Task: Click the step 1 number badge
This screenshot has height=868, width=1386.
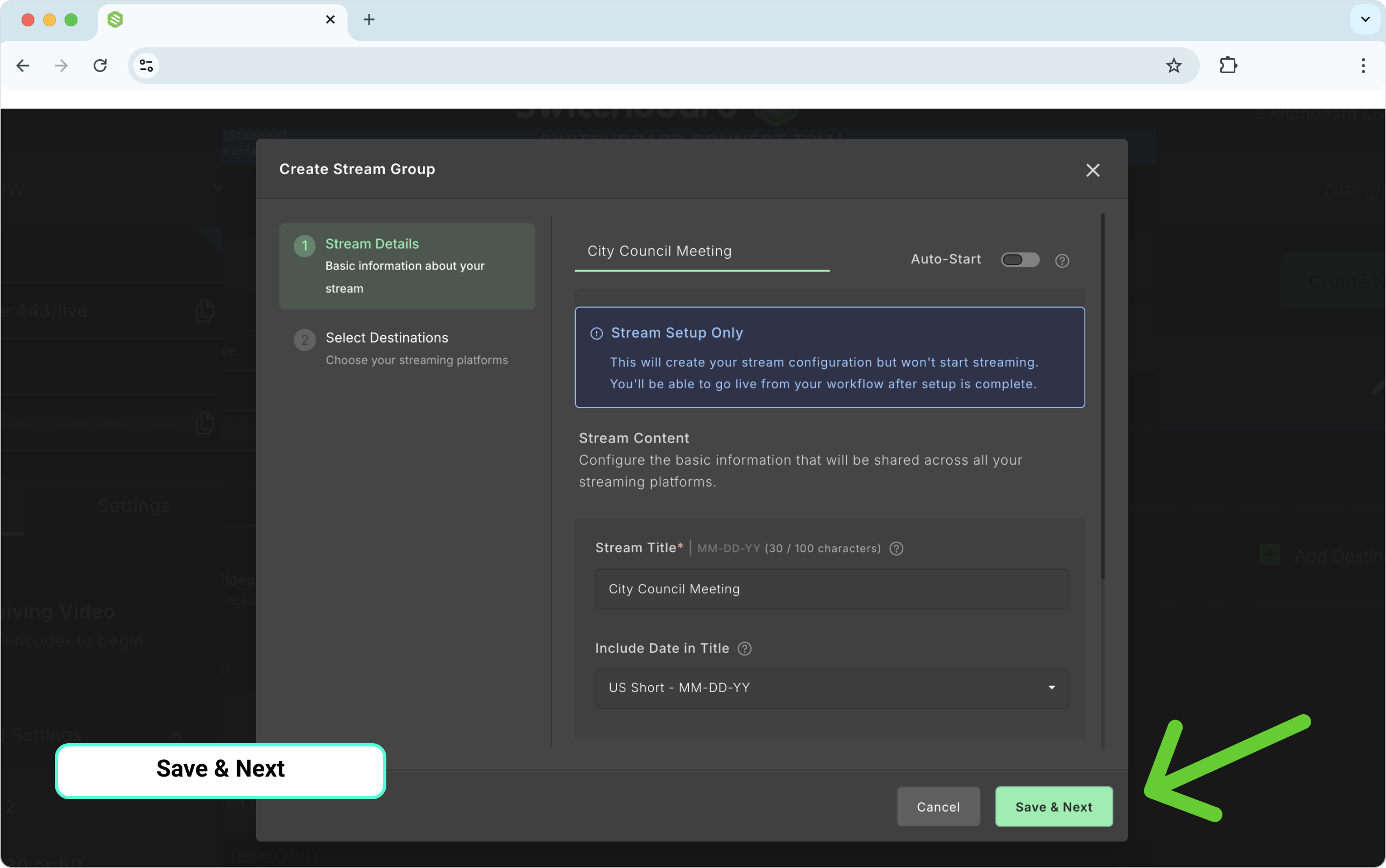Action: click(305, 246)
